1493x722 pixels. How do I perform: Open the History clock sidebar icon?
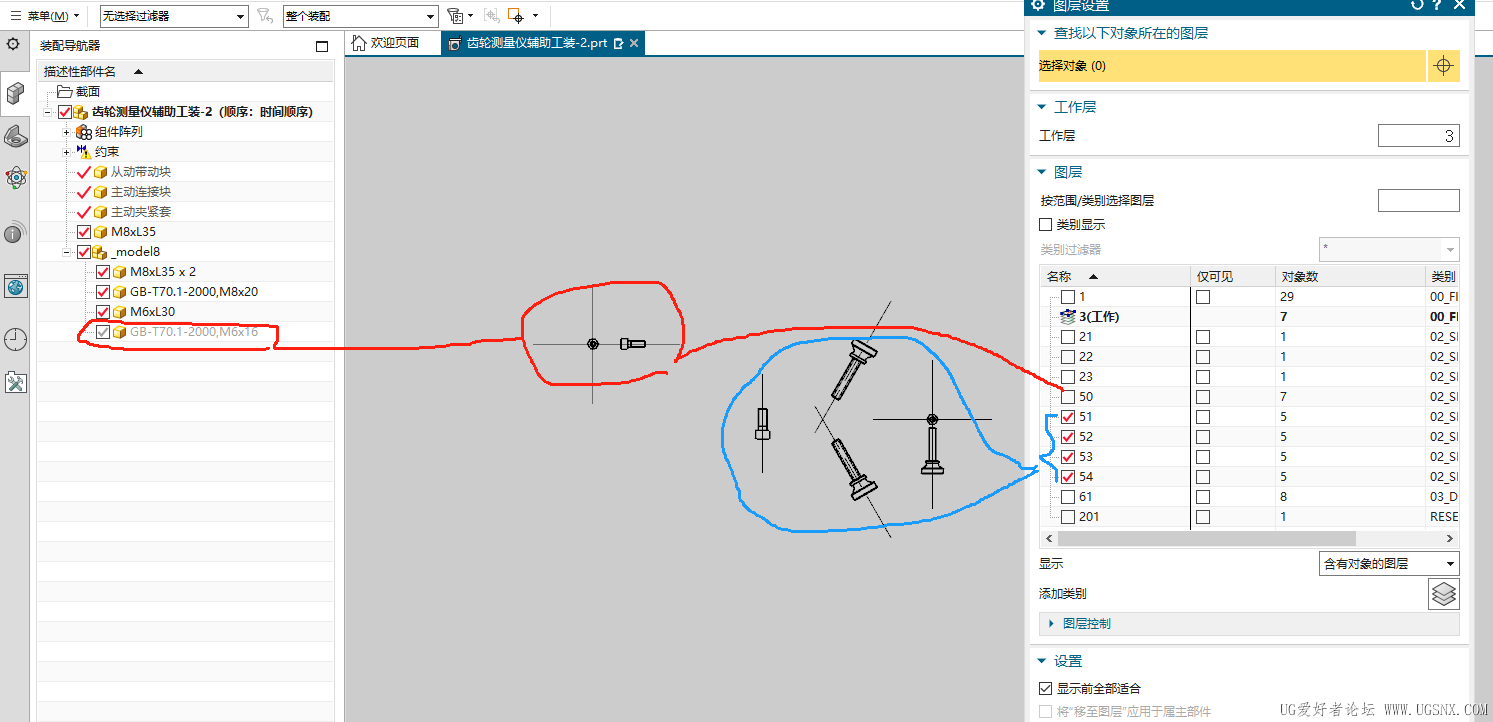pyautogui.click(x=15, y=340)
